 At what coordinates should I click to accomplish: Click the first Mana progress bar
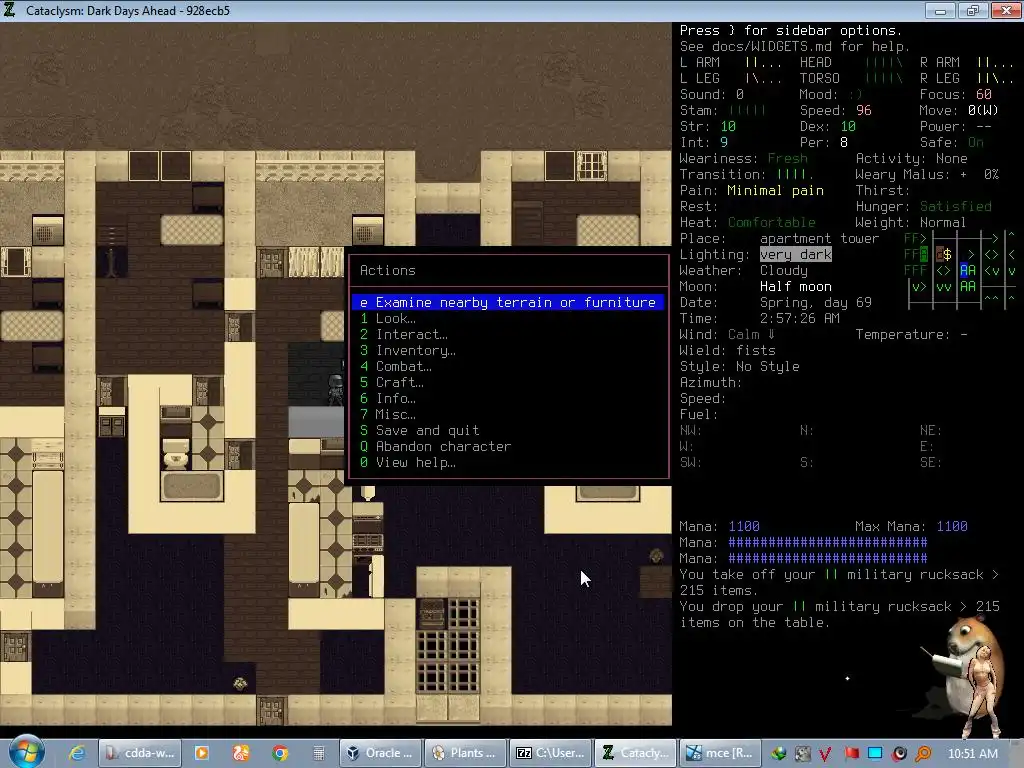click(827, 543)
